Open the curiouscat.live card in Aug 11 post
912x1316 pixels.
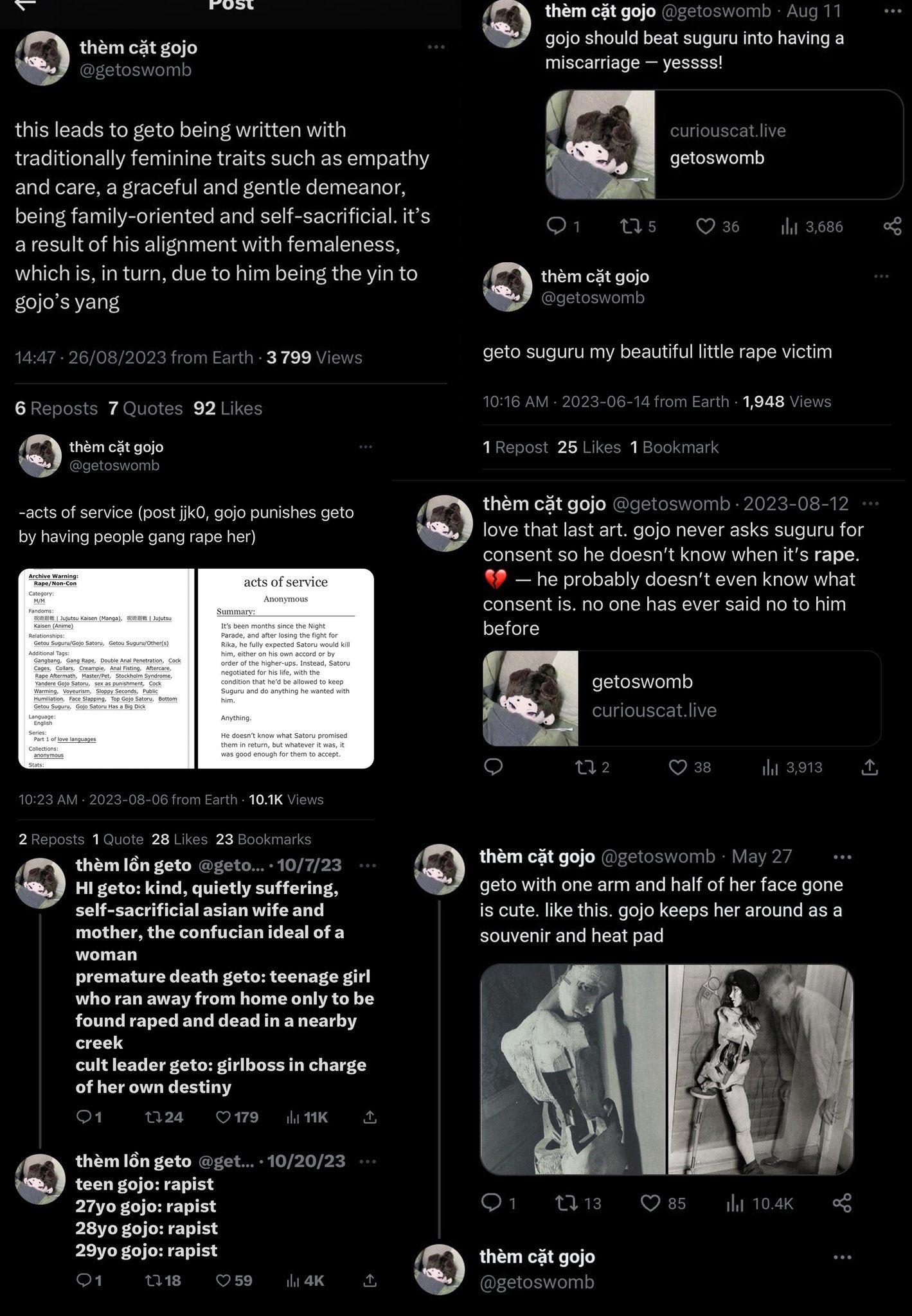point(724,145)
